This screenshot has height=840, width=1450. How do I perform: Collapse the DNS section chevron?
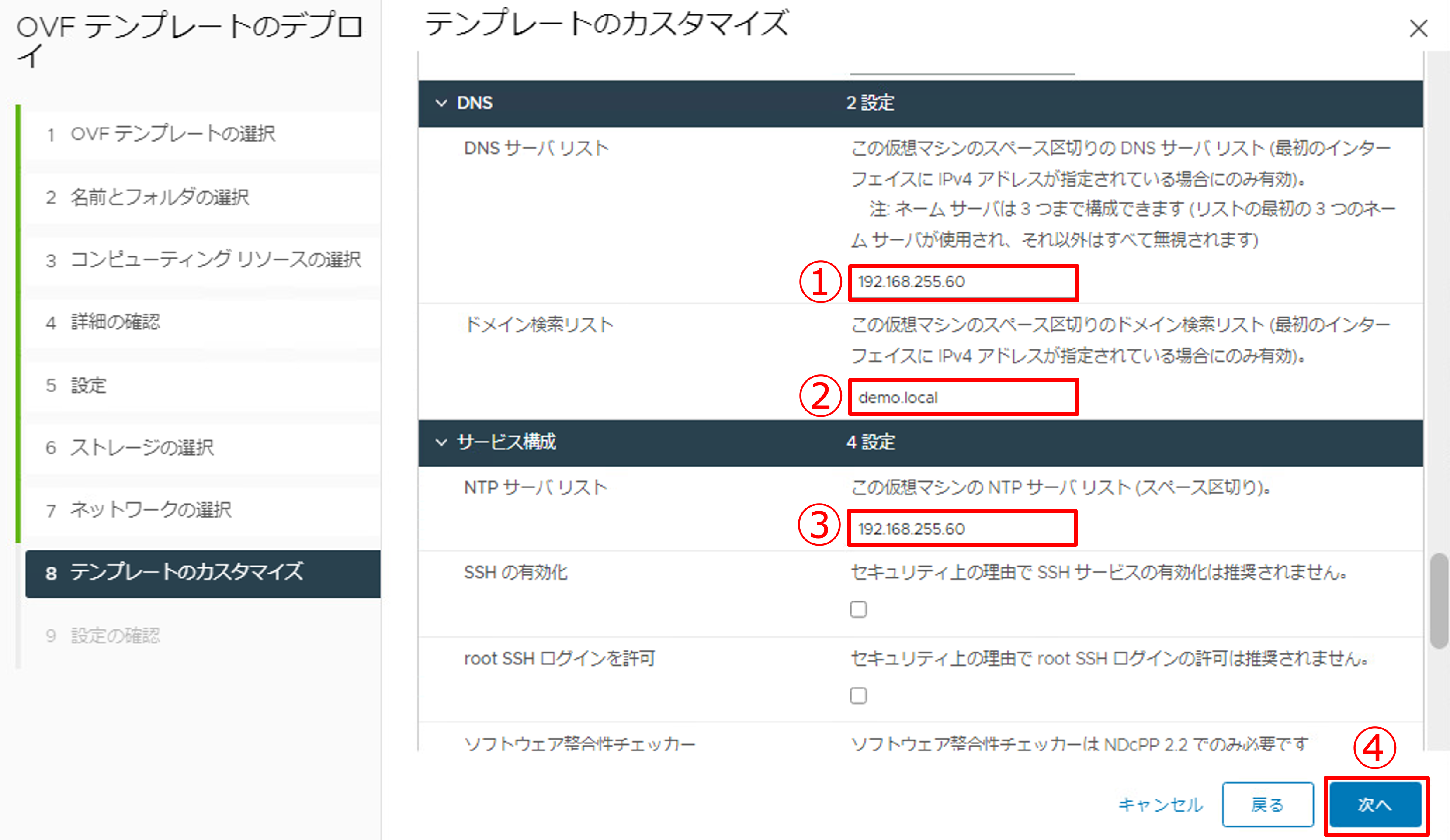click(x=441, y=103)
